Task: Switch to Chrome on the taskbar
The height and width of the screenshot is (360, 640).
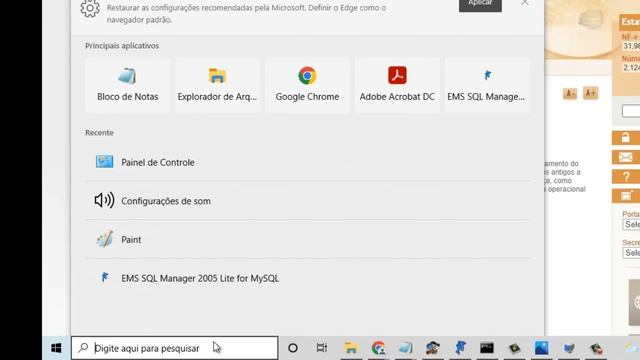Action: 378,348
